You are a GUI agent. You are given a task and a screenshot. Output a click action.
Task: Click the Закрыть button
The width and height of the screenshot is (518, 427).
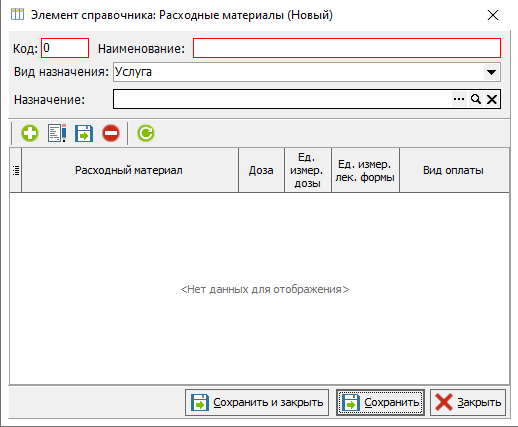468,402
